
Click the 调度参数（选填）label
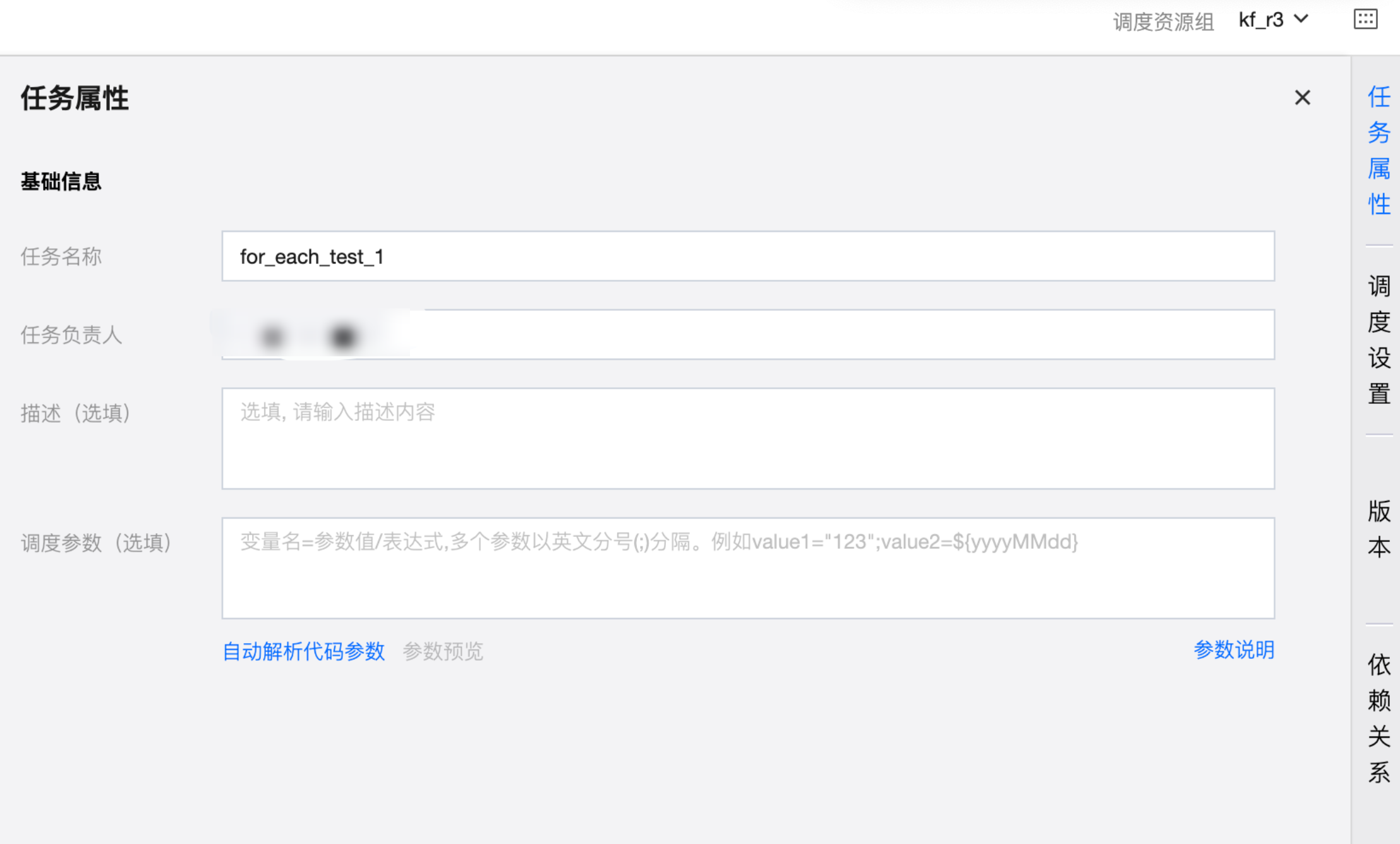[x=97, y=543]
